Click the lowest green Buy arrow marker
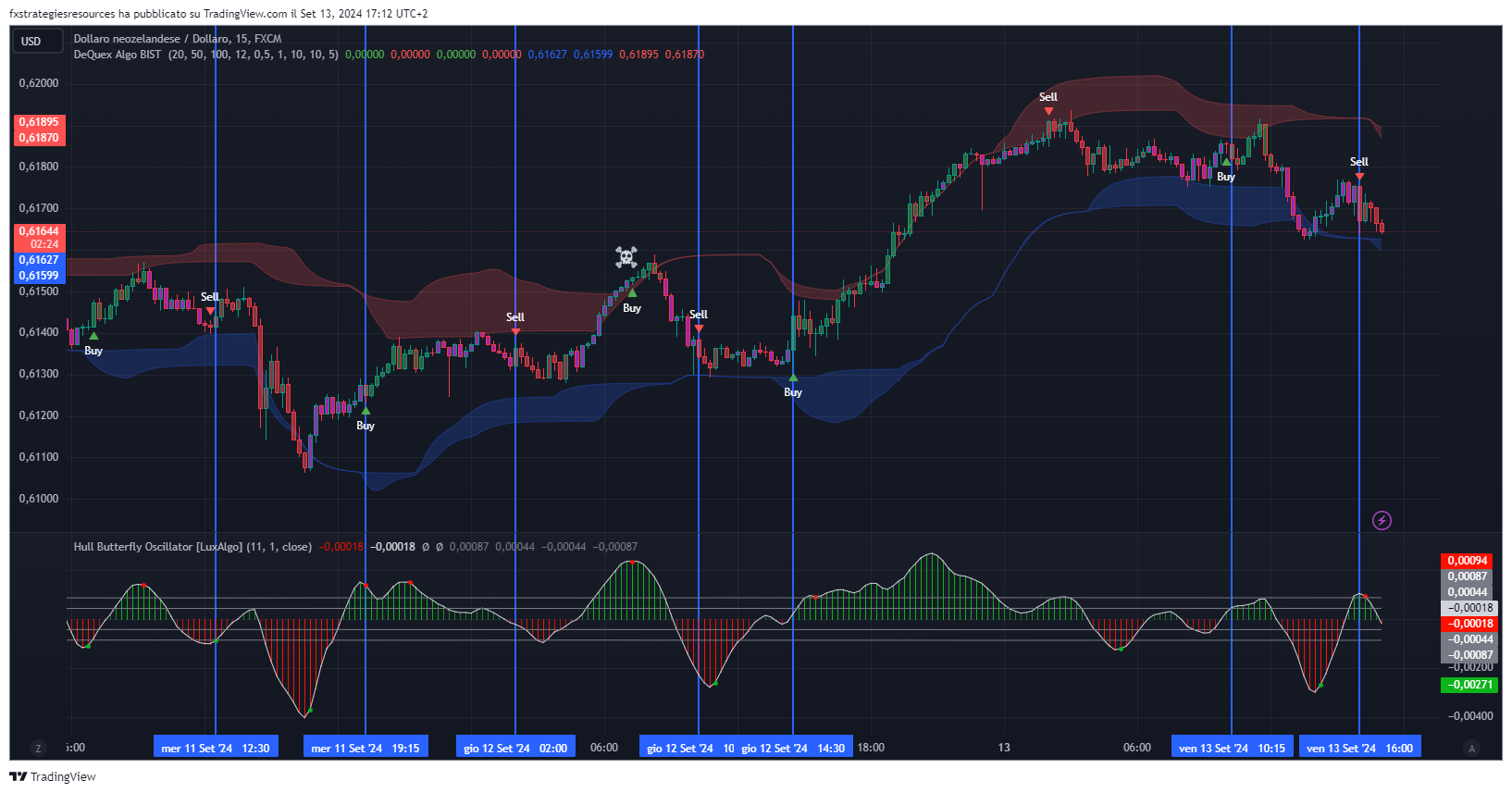 point(366,411)
